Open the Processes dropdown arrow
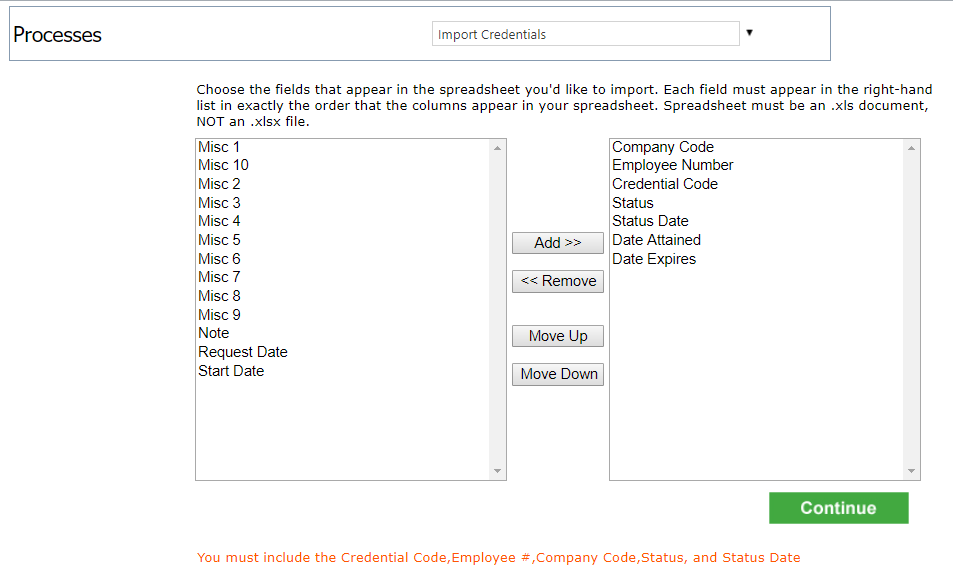The height and width of the screenshot is (576, 953). coord(749,33)
